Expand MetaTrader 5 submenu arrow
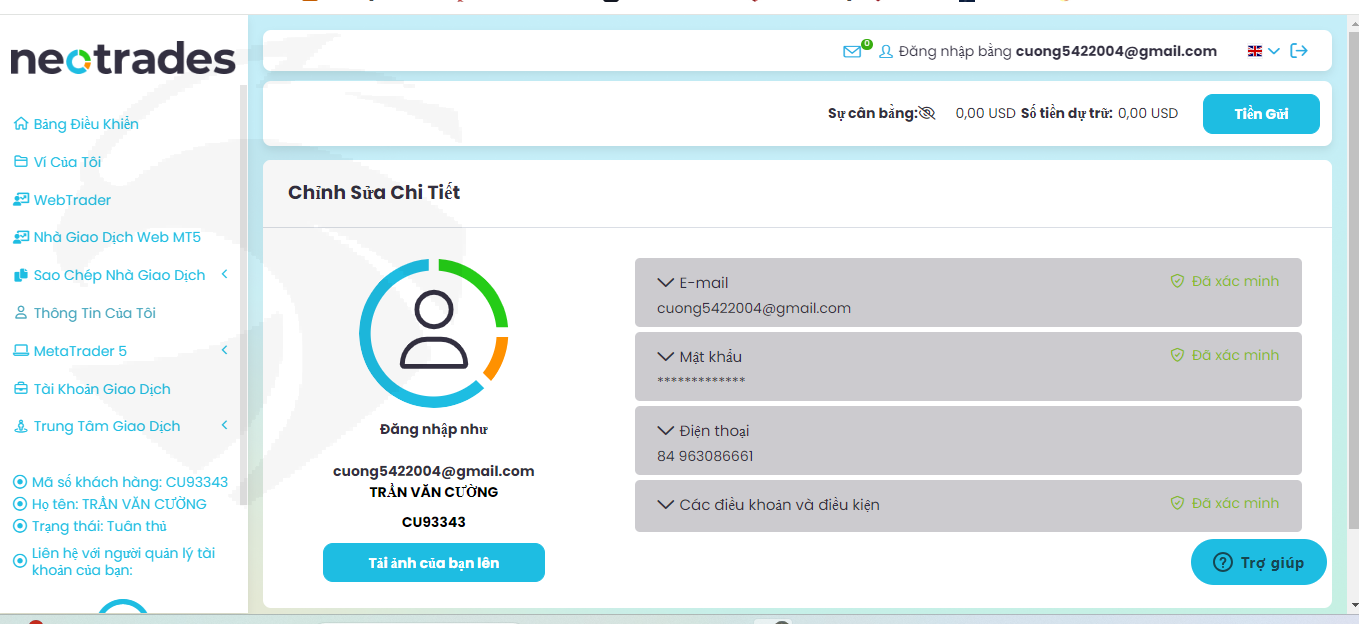Image resolution: width=1359 pixels, height=624 pixels. point(225,350)
